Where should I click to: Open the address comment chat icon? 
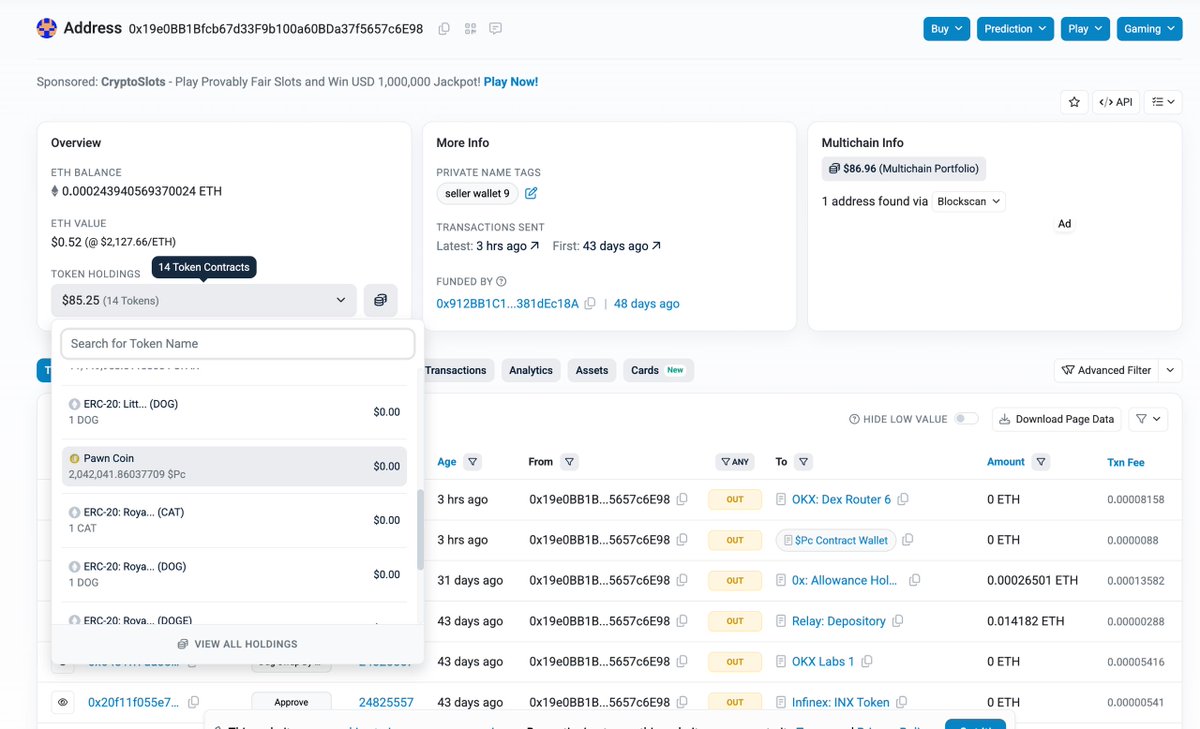pyautogui.click(x=495, y=29)
